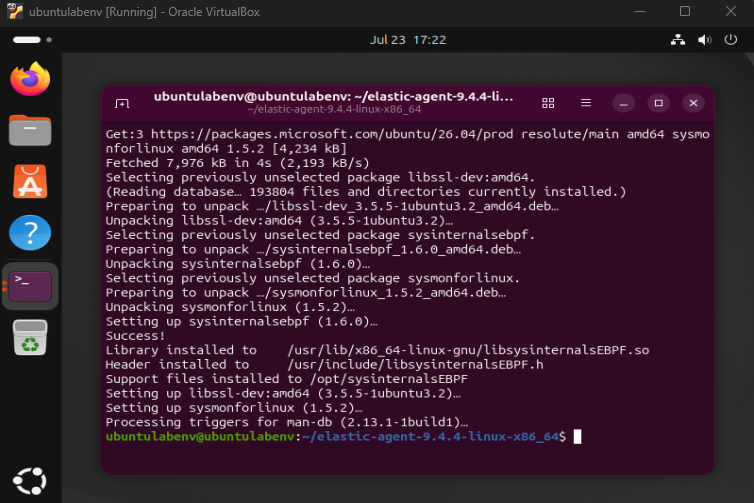Open the Activities workspace indicator
This screenshot has height=503, width=754.
[32, 39]
